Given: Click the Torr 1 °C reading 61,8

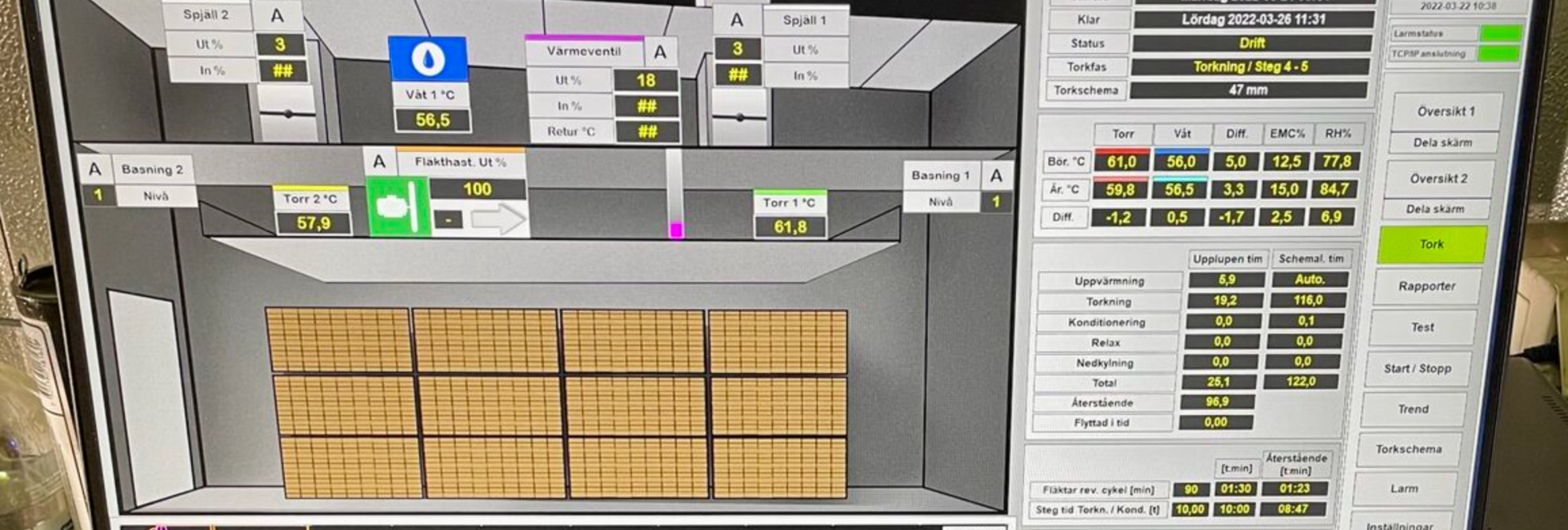Looking at the screenshot, I should pyautogui.click(x=790, y=227).
